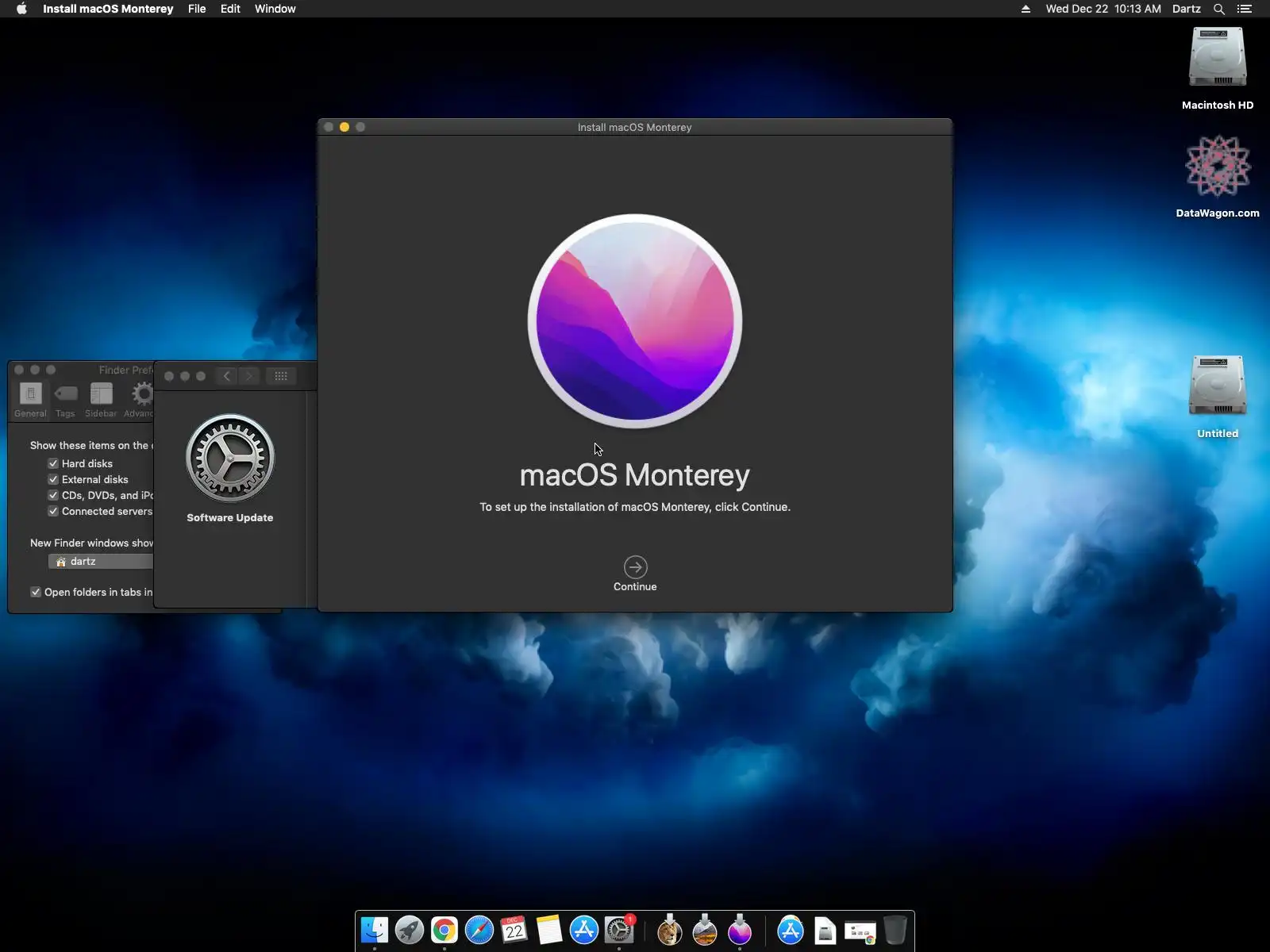Screen dimensions: 1270x952
Task: Open the App Store from the Dock
Action: pos(584,930)
